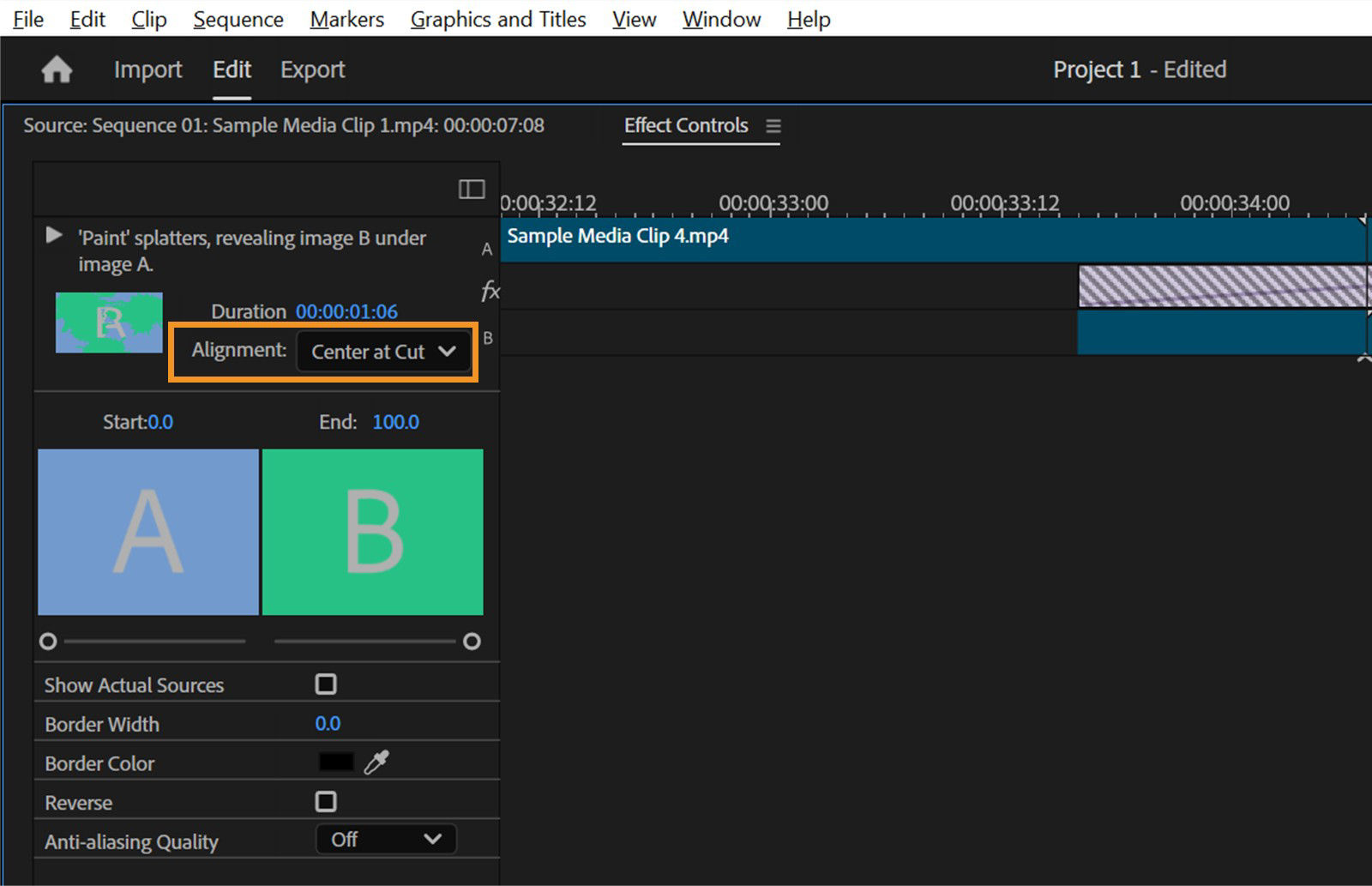Click the Border Width value
The width and height of the screenshot is (1372, 886).
click(328, 723)
